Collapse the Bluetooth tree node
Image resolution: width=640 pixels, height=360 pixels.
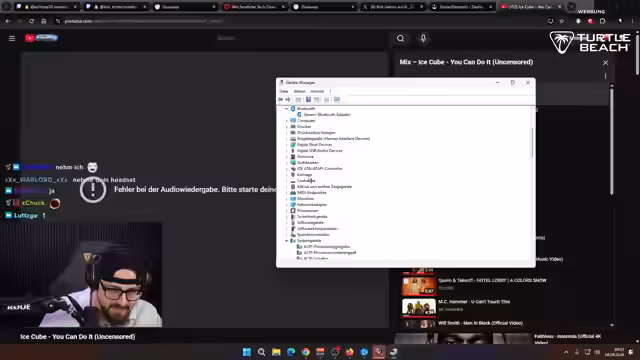point(287,109)
